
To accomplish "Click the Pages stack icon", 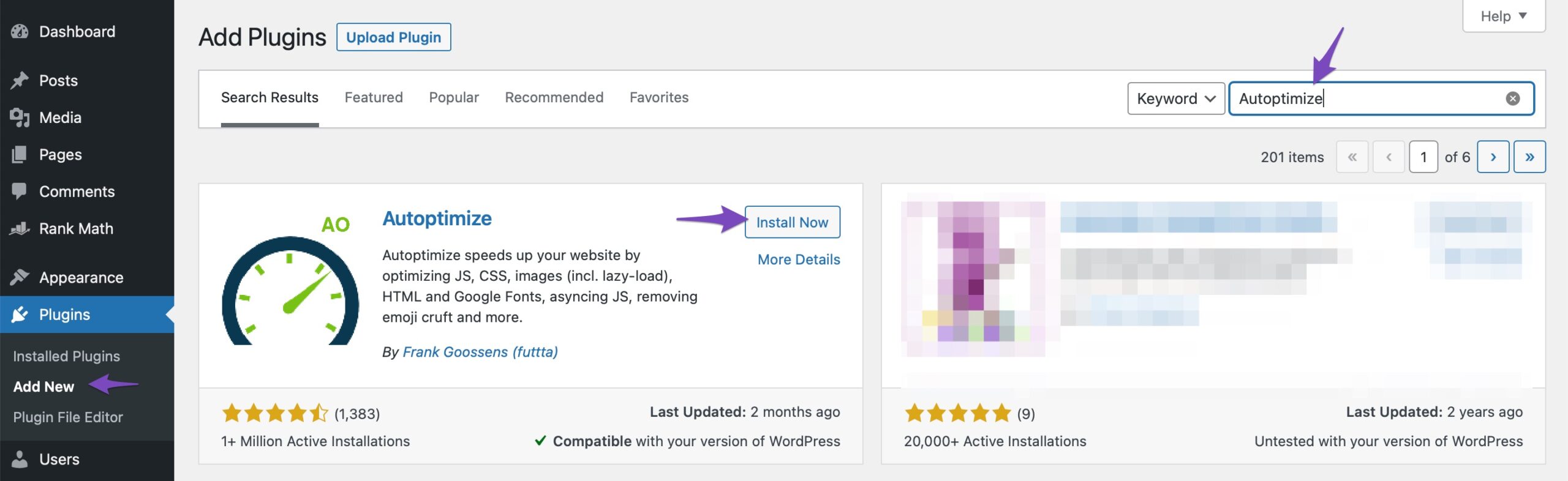I will tap(20, 155).
